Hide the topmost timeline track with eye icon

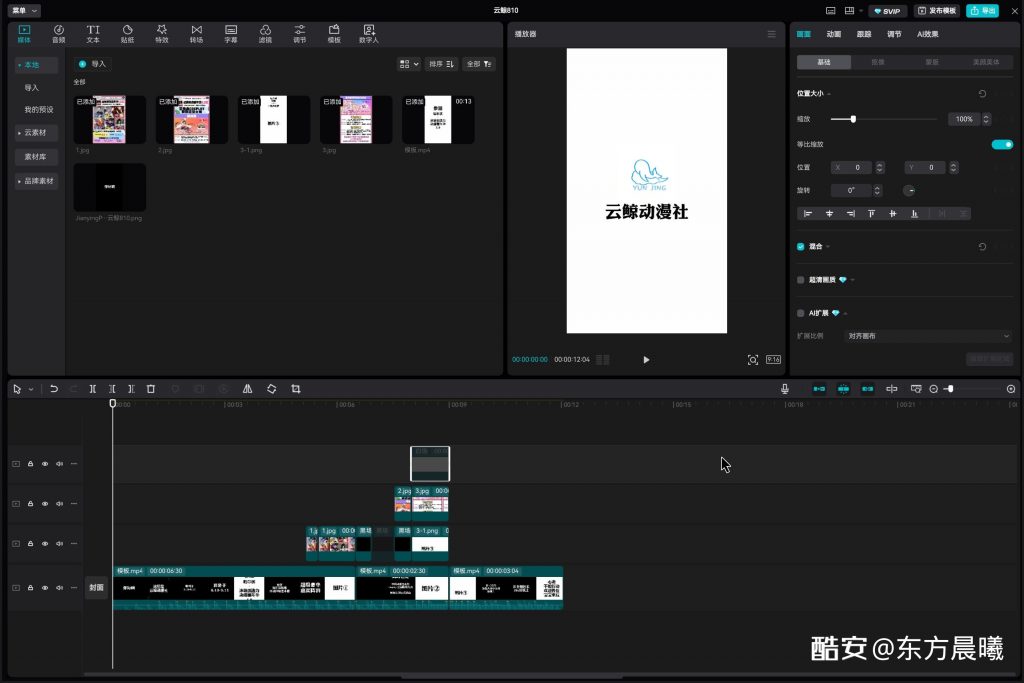45,464
